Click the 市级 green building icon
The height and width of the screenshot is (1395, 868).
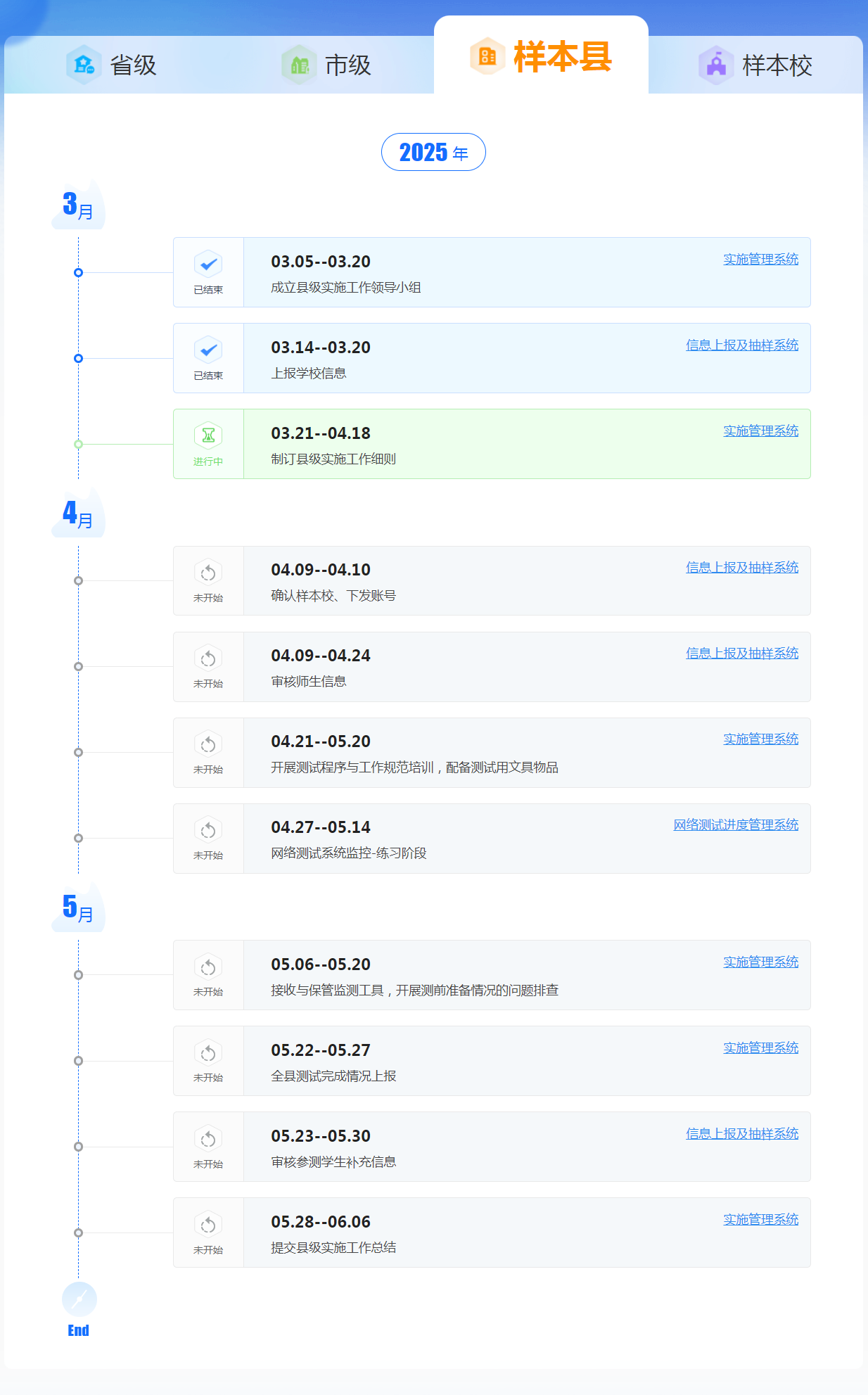(299, 65)
